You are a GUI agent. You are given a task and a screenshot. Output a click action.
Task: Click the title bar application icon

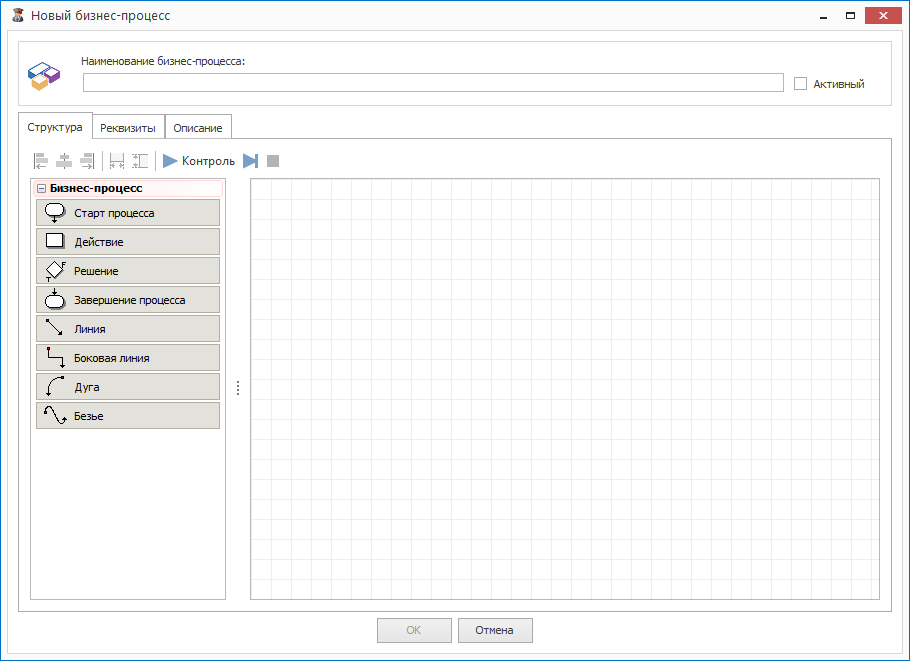click(18, 16)
